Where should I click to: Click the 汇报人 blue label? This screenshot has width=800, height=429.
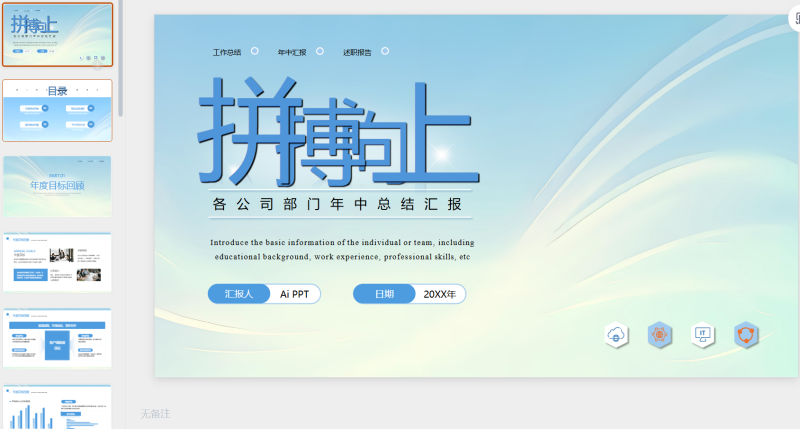[239, 294]
